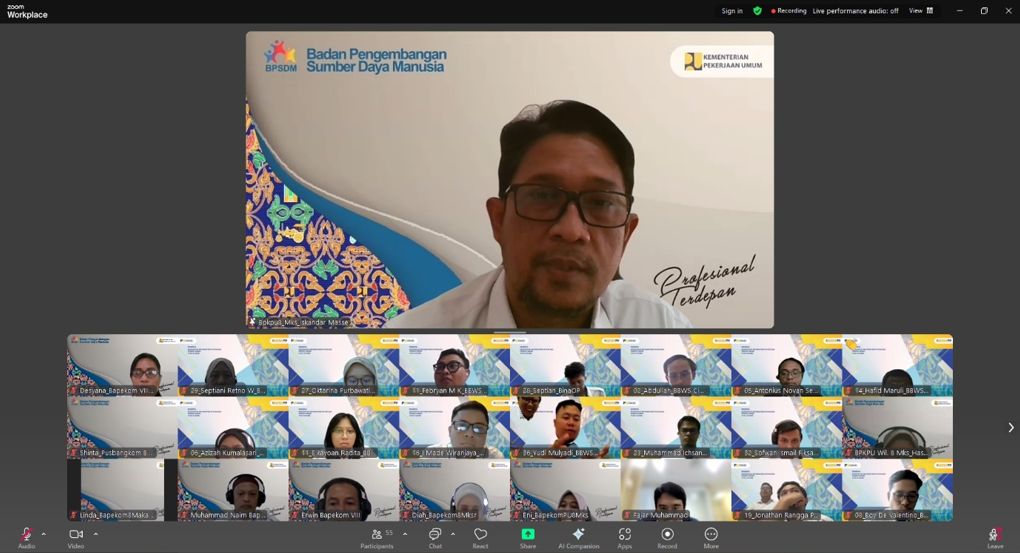
Task: Select Eni_BapekomPU8Mks video tile
Action: pyautogui.click(x=565, y=490)
